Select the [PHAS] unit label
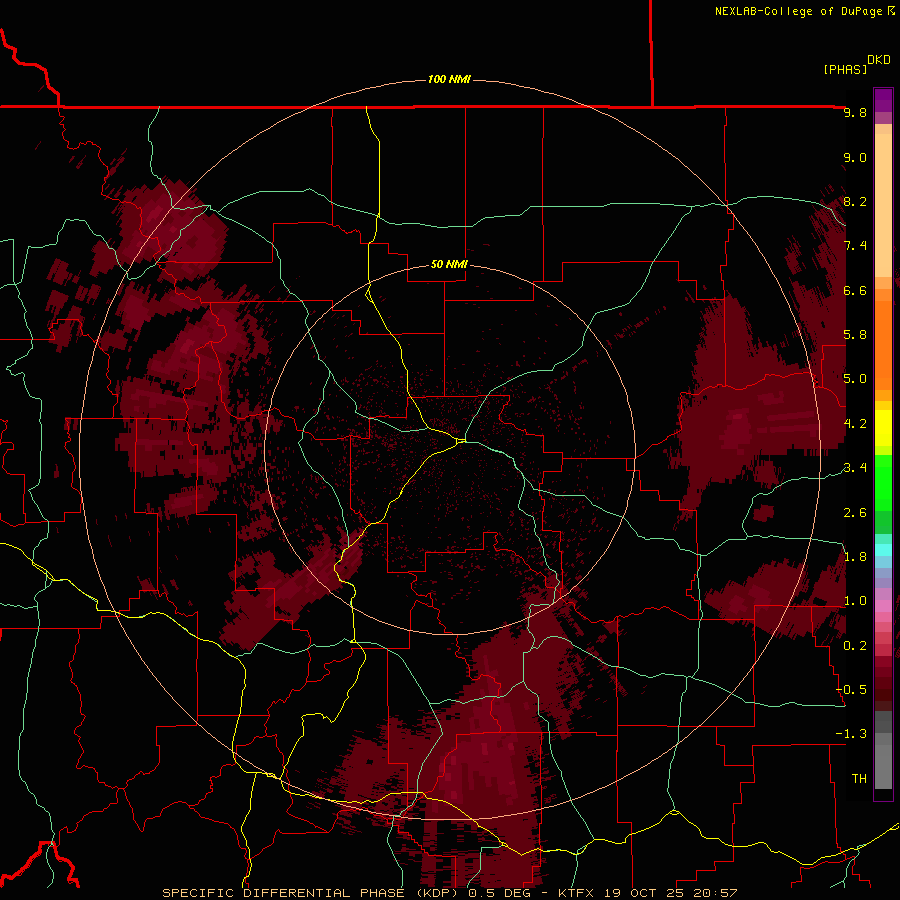 pos(845,69)
